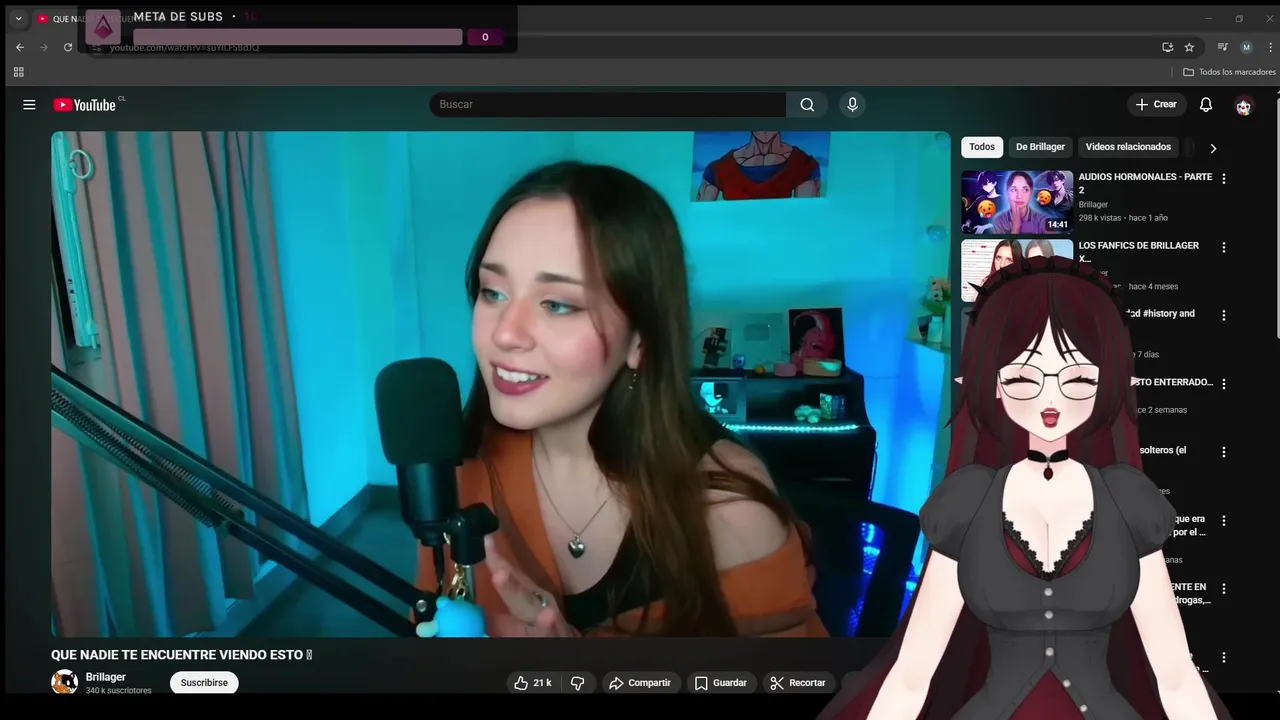This screenshot has width=1280, height=720.
Task: Reload the page with the refresh icon
Action: tap(68, 47)
